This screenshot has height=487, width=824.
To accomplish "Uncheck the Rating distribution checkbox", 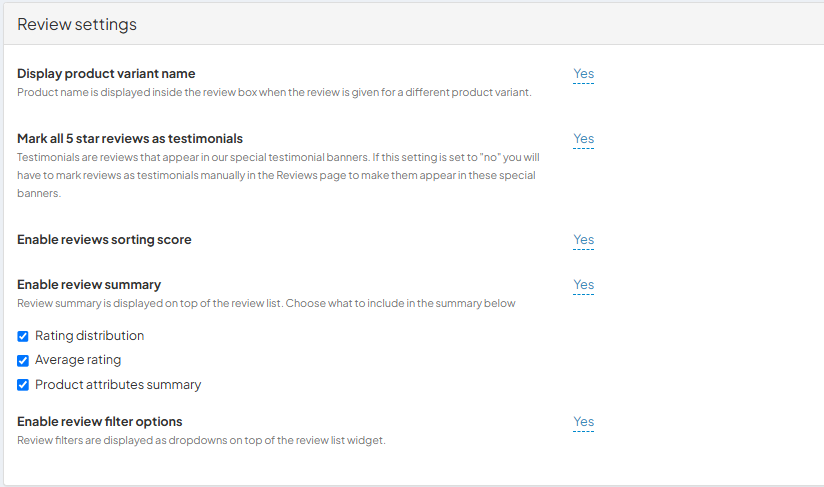I will tap(23, 336).
